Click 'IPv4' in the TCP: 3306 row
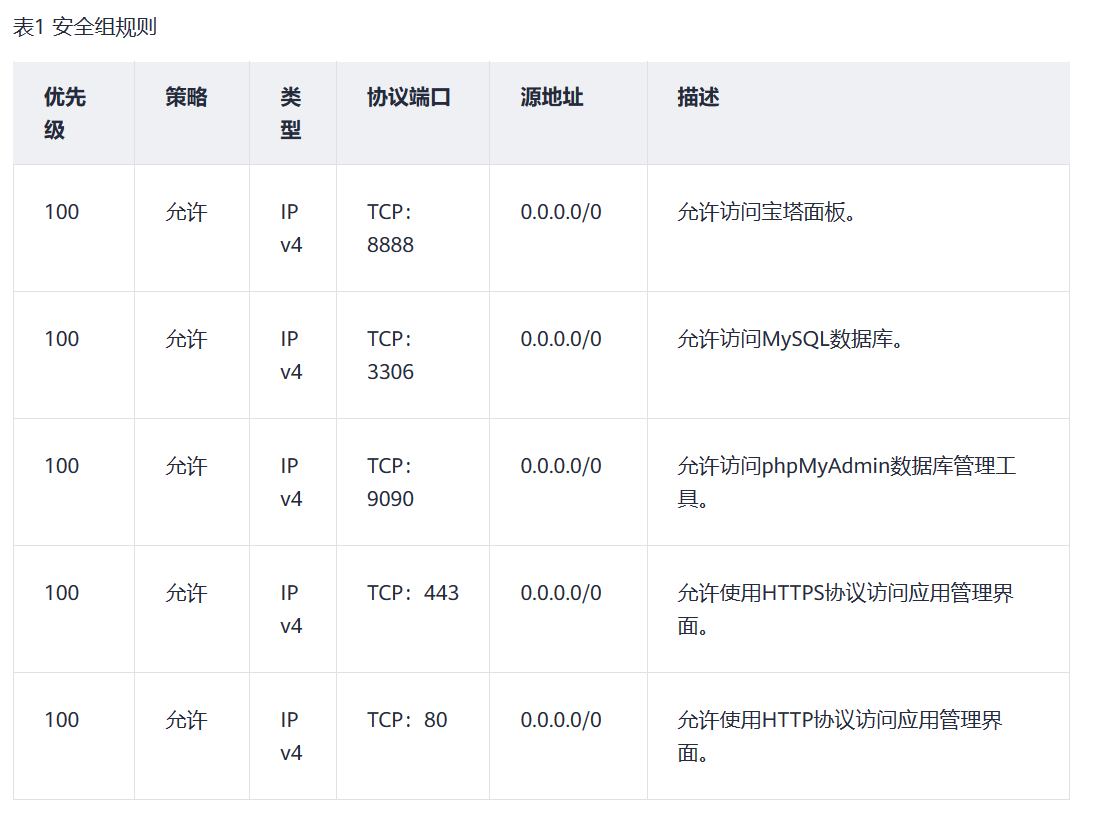 (x=291, y=356)
